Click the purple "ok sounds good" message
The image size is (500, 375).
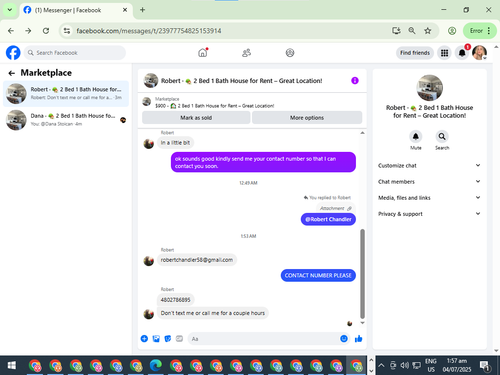(263, 162)
